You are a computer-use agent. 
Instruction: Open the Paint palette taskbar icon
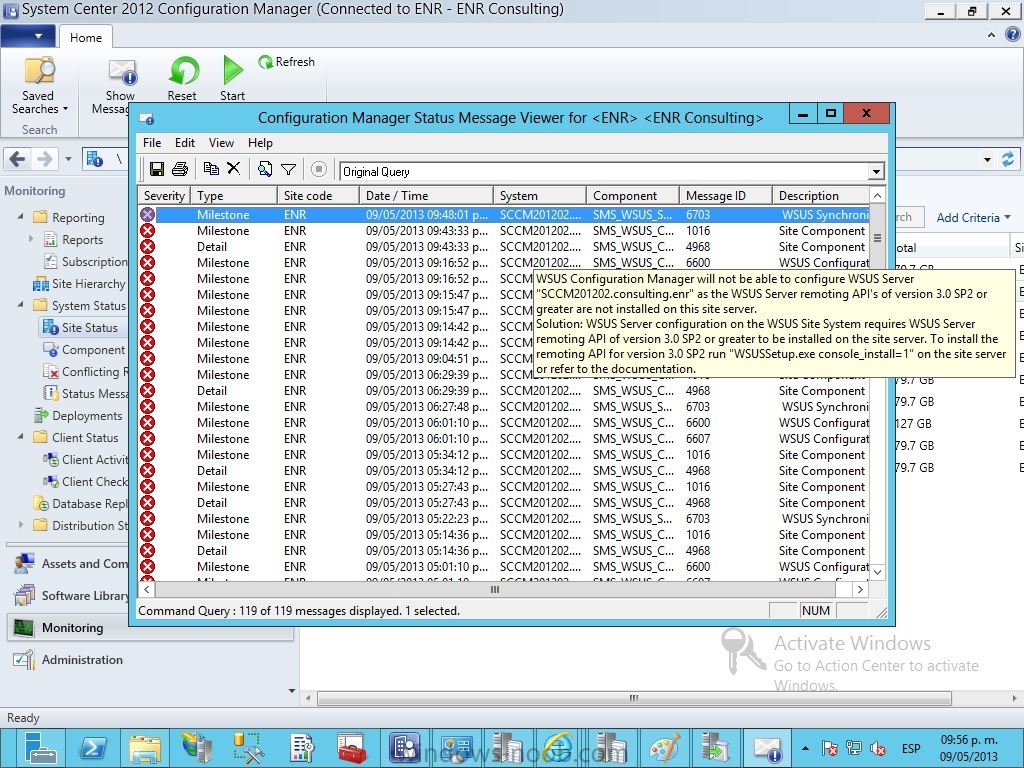point(664,748)
